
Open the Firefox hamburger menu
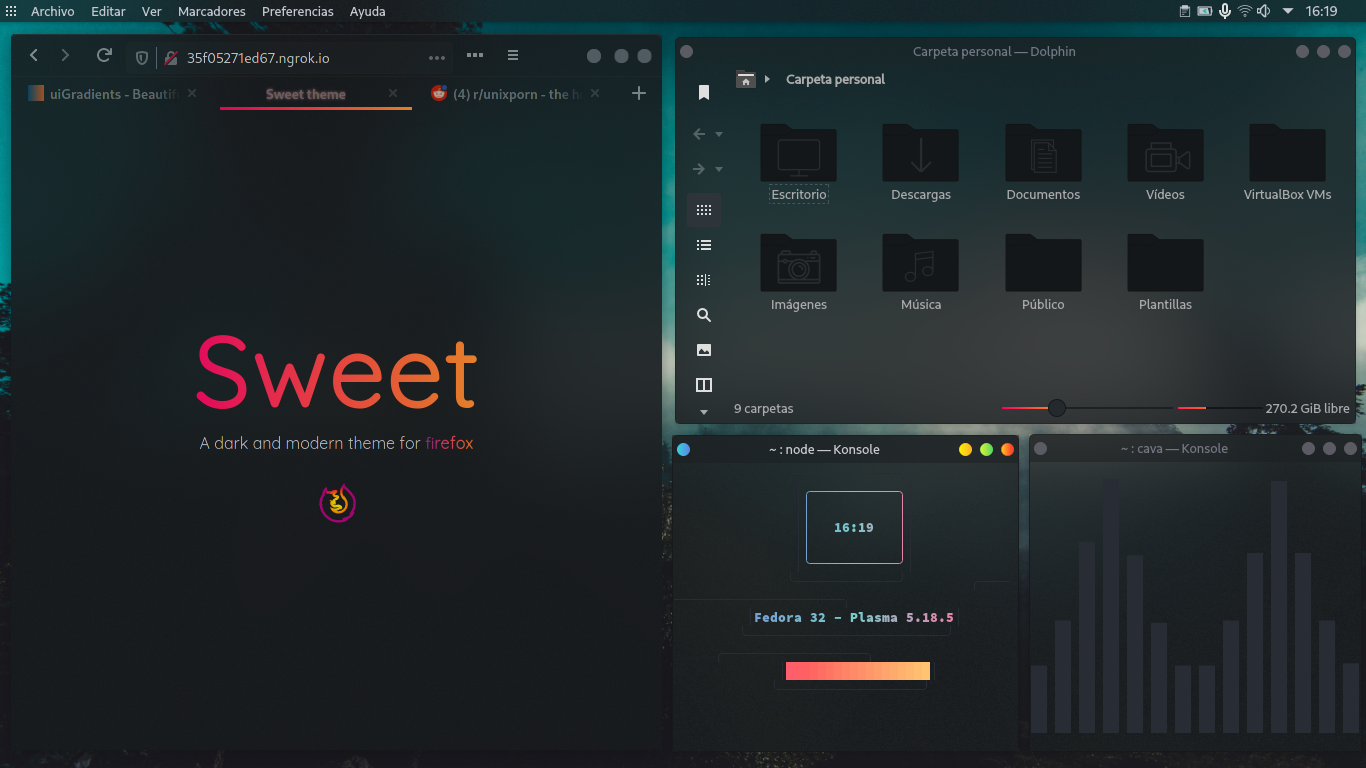[512, 56]
